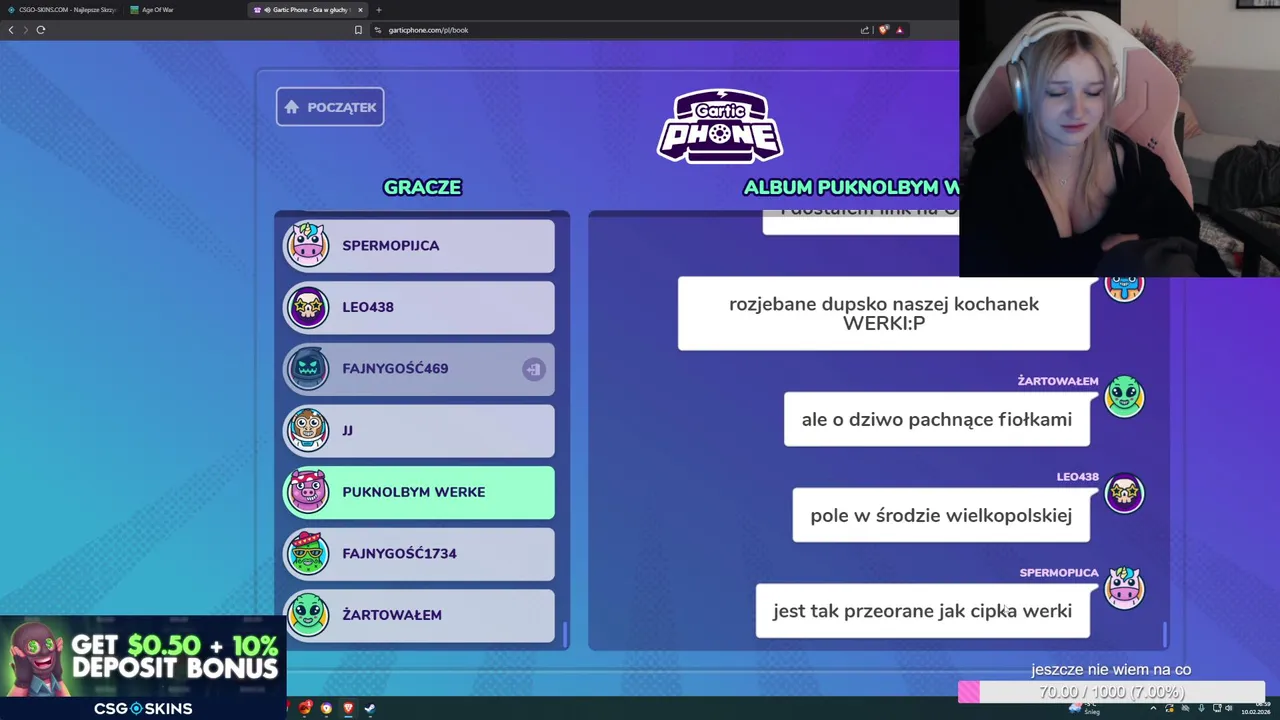Click ŻARTOWAŁEM's green alien avatar in players list
Image resolution: width=1280 pixels, height=720 pixels.
tap(307, 615)
